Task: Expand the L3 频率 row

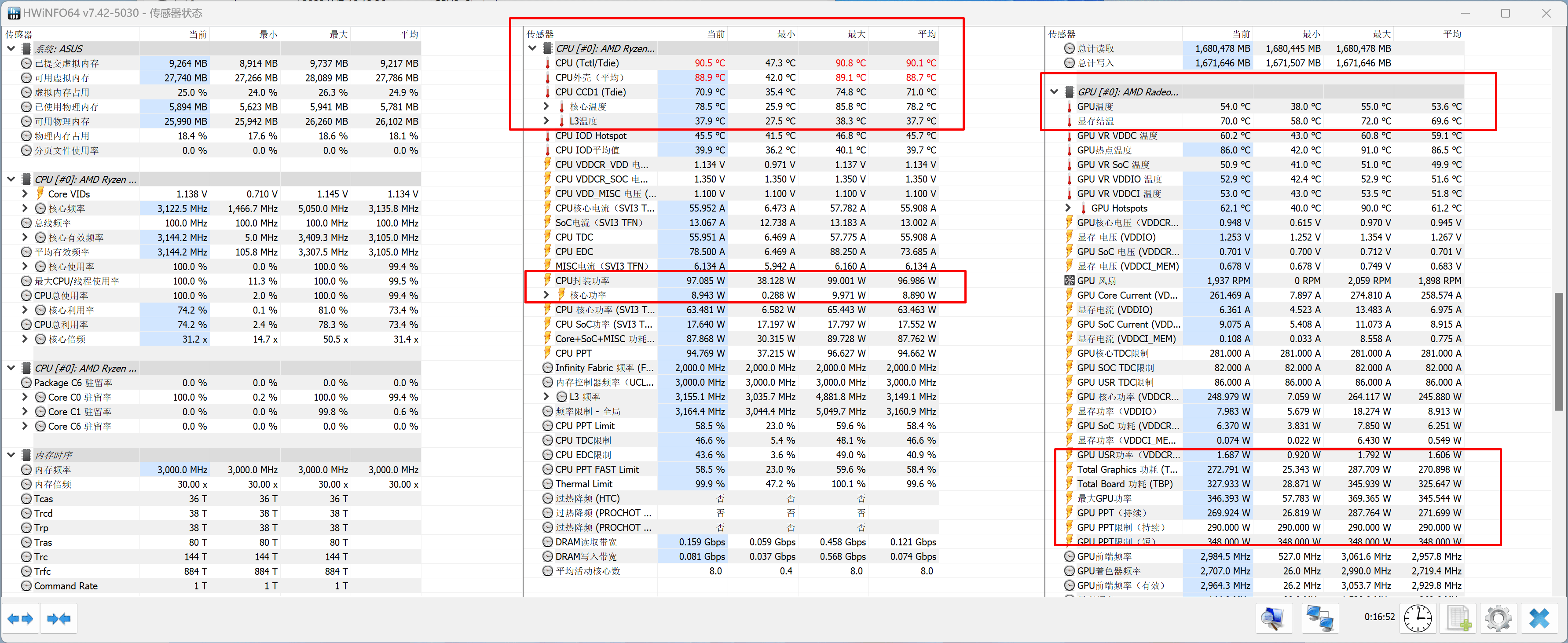Action: pyautogui.click(x=546, y=397)
